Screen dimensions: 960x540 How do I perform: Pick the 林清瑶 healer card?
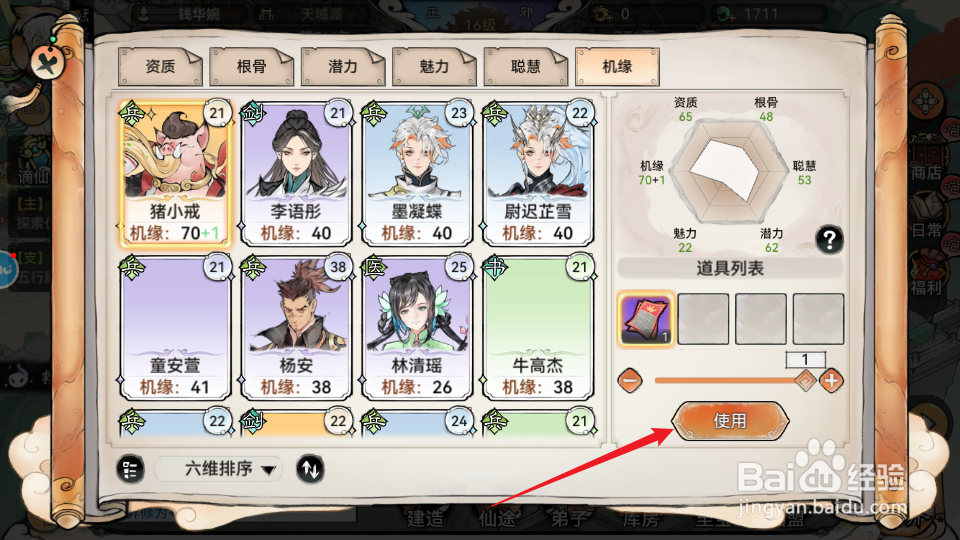tap(417, 327)
